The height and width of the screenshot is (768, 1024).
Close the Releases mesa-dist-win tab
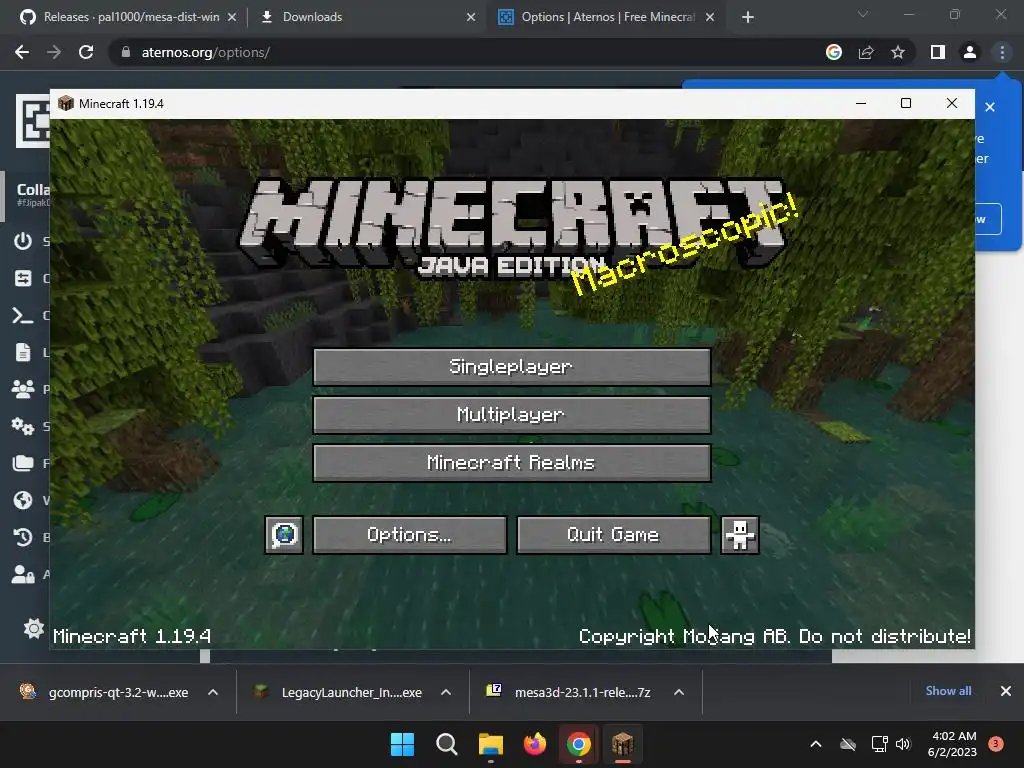(232, 18)
